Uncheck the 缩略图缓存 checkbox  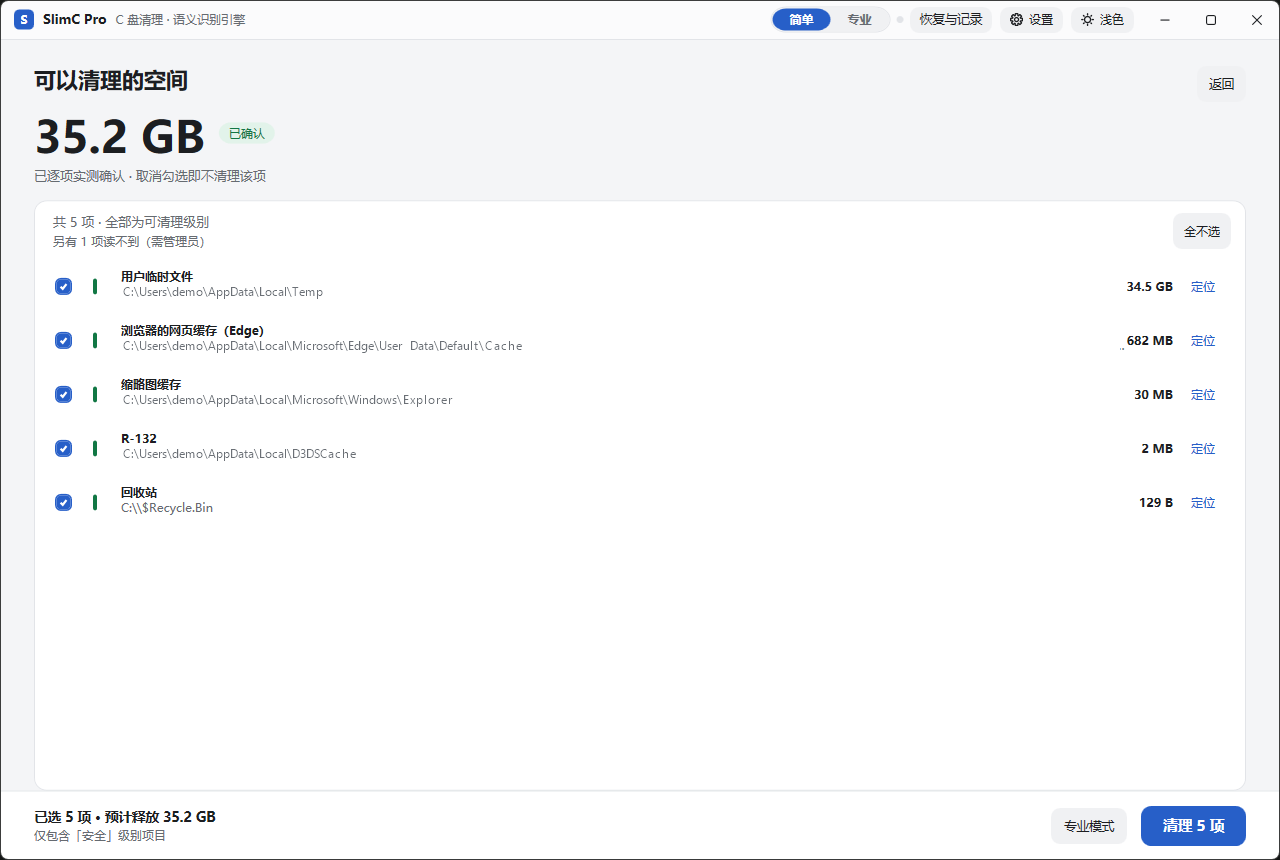click(63, 395)
